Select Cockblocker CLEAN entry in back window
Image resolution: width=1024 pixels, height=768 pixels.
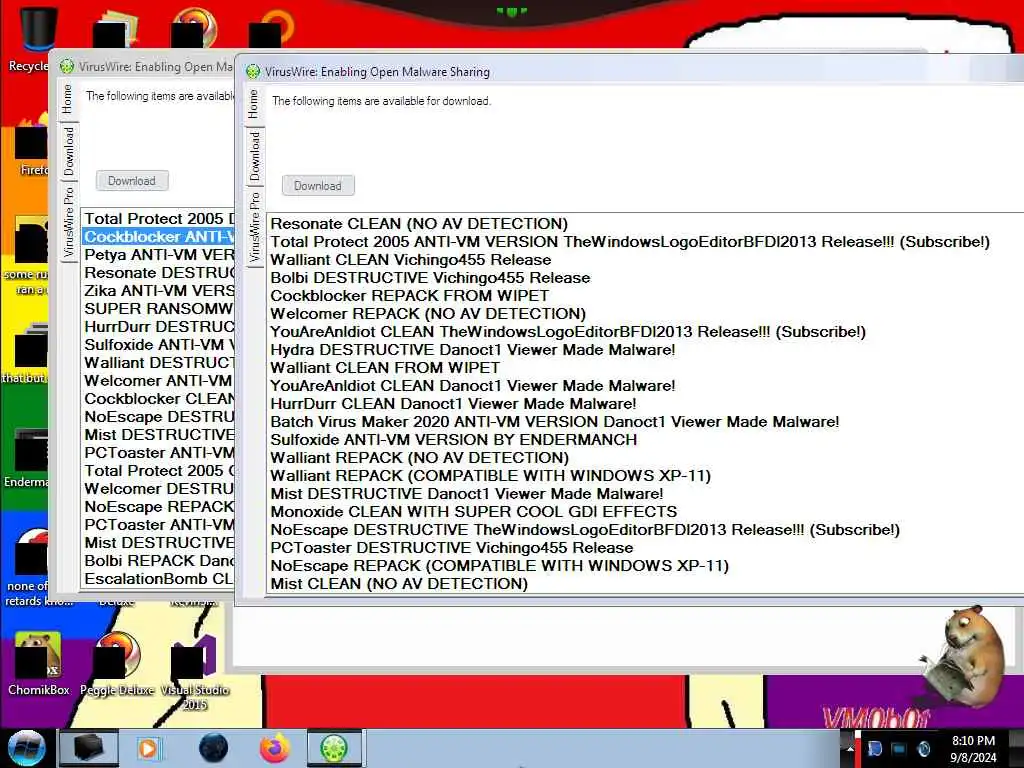(159, 398)
